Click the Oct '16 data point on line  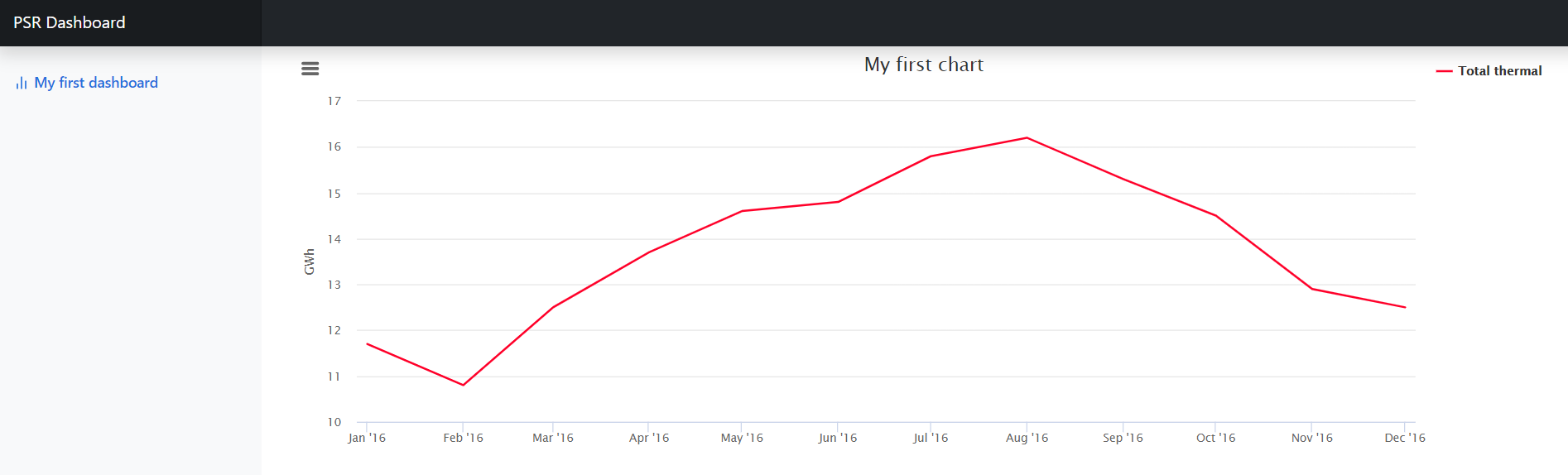click(x=1215, y=216)
